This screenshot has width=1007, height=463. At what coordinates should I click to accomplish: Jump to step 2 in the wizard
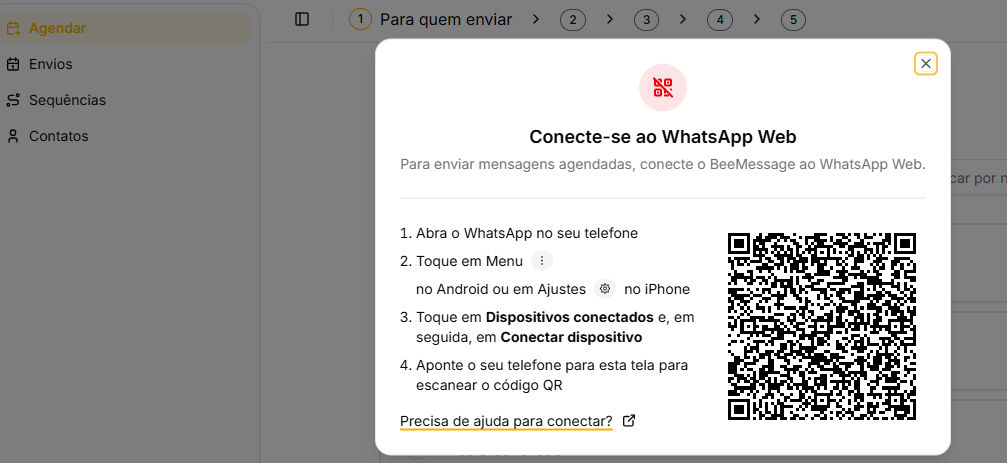coord(573,20)
